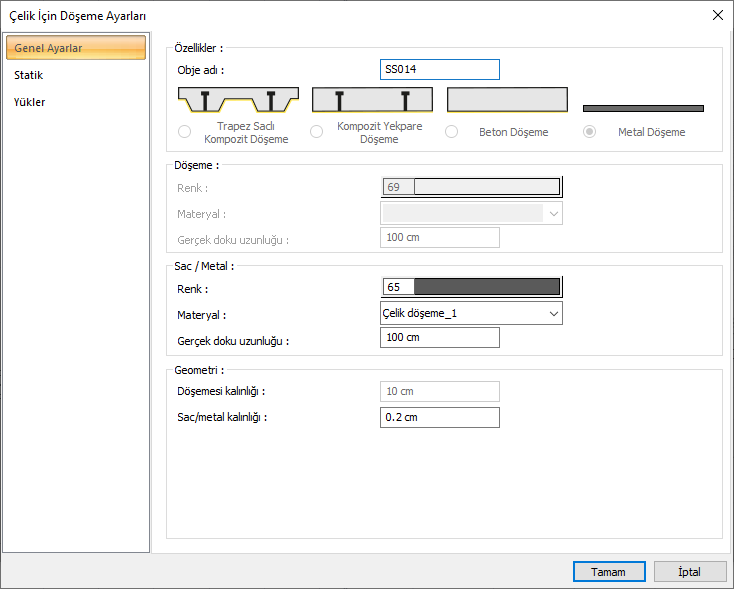Click the Döşeme color swatch 69
The width and height of the screenshot is (734, 589).
point(471,186)
